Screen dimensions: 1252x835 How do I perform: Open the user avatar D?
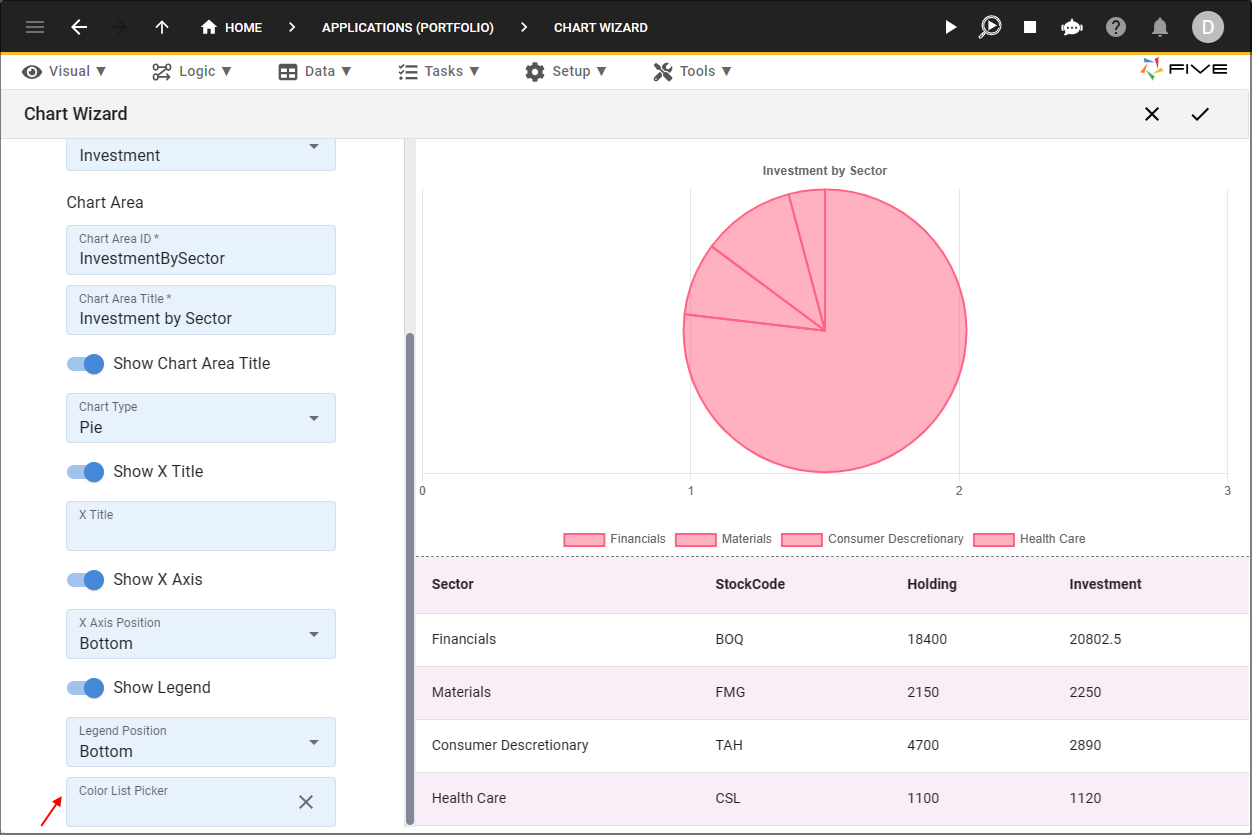(x=1207, y=27)
